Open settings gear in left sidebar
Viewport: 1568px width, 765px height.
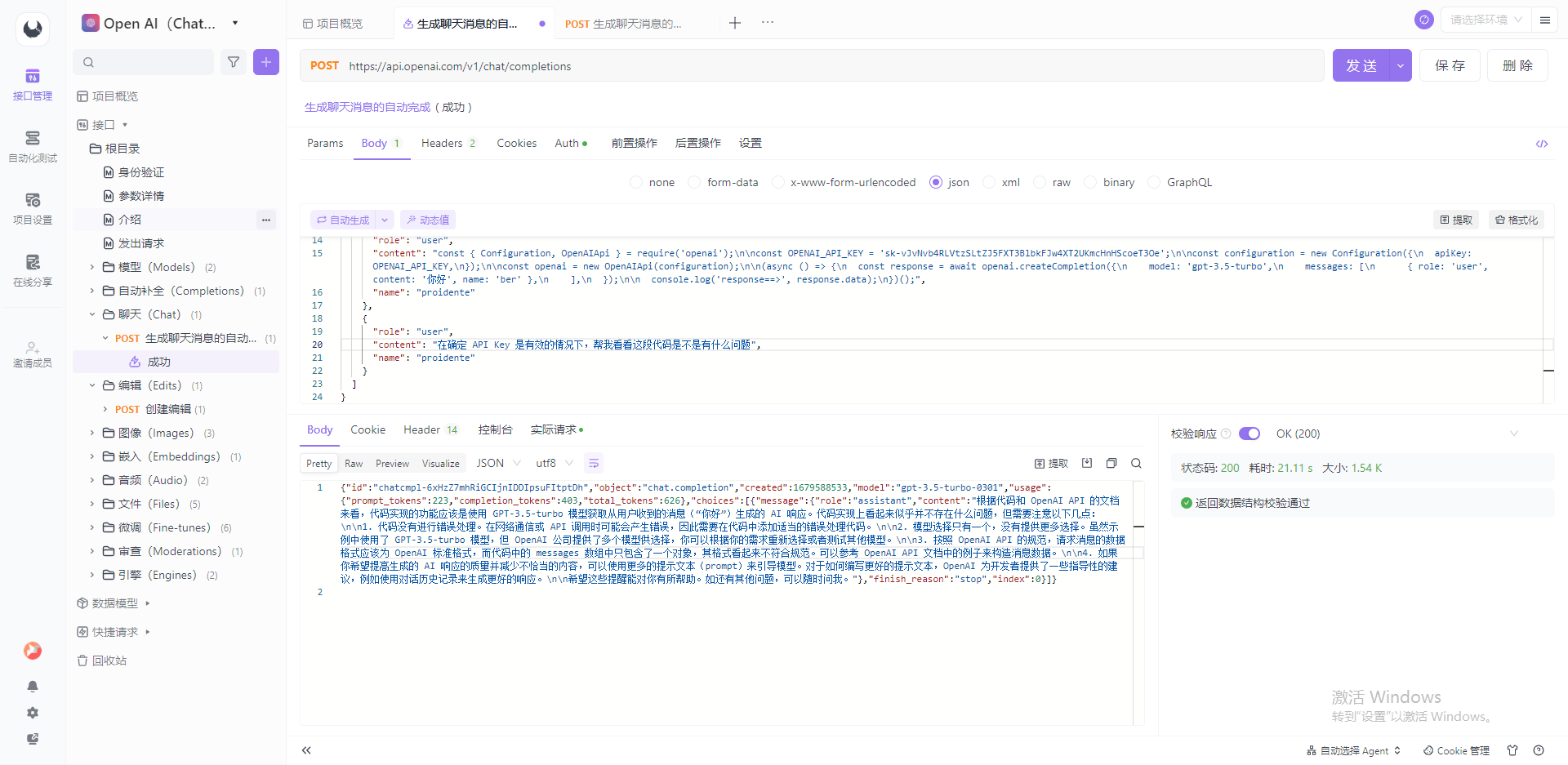point(33,713)
